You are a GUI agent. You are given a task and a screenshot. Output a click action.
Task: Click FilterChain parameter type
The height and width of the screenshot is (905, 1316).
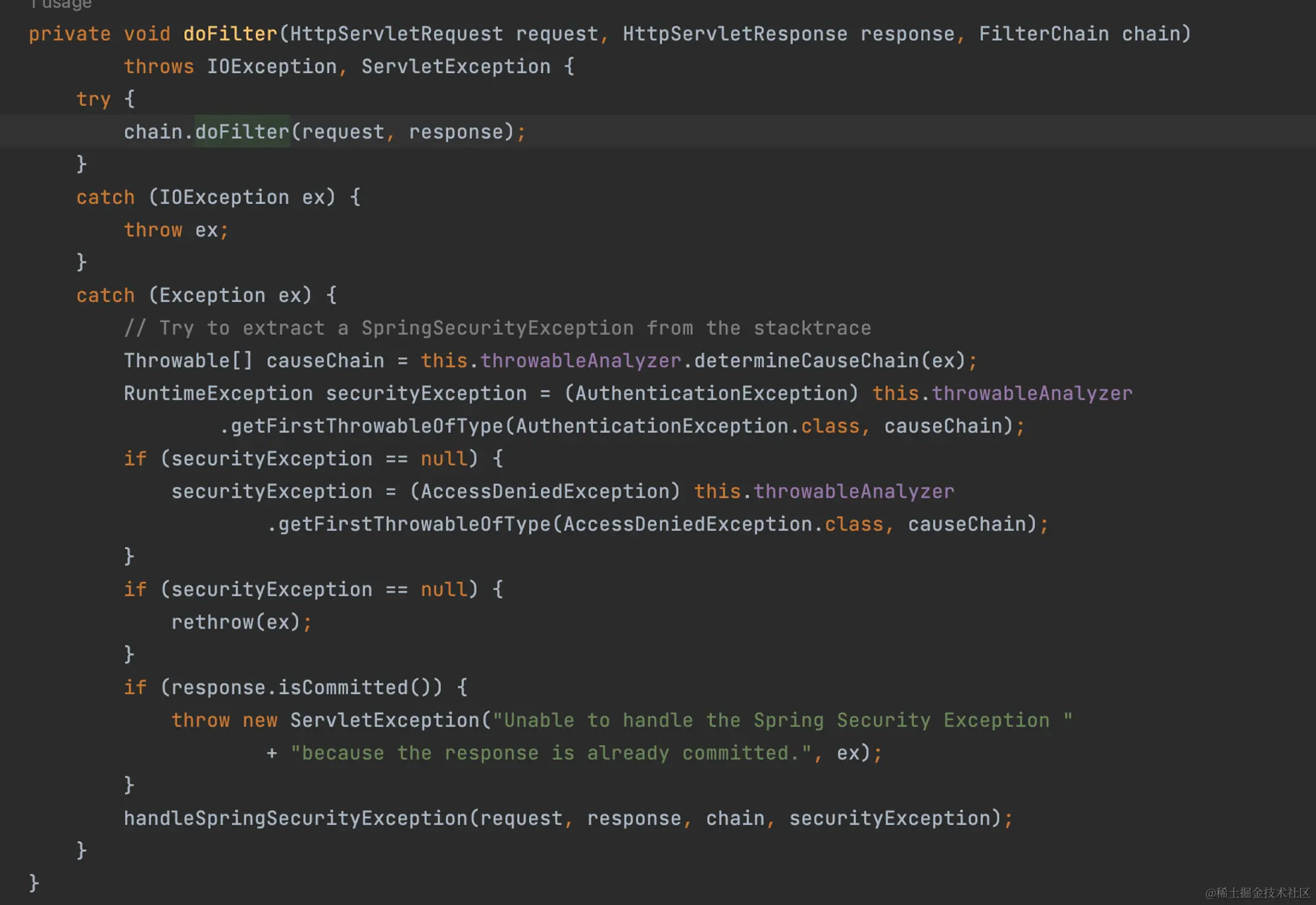coord(1043,34)
